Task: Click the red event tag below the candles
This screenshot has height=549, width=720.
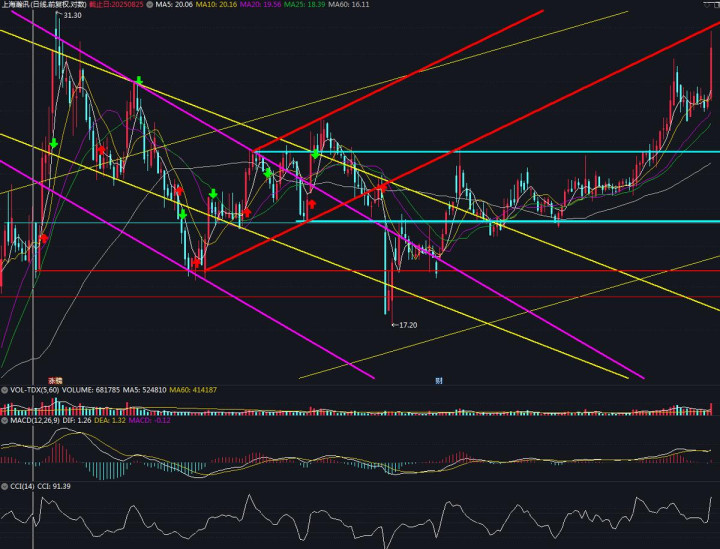Action: [x=55, y=381]
